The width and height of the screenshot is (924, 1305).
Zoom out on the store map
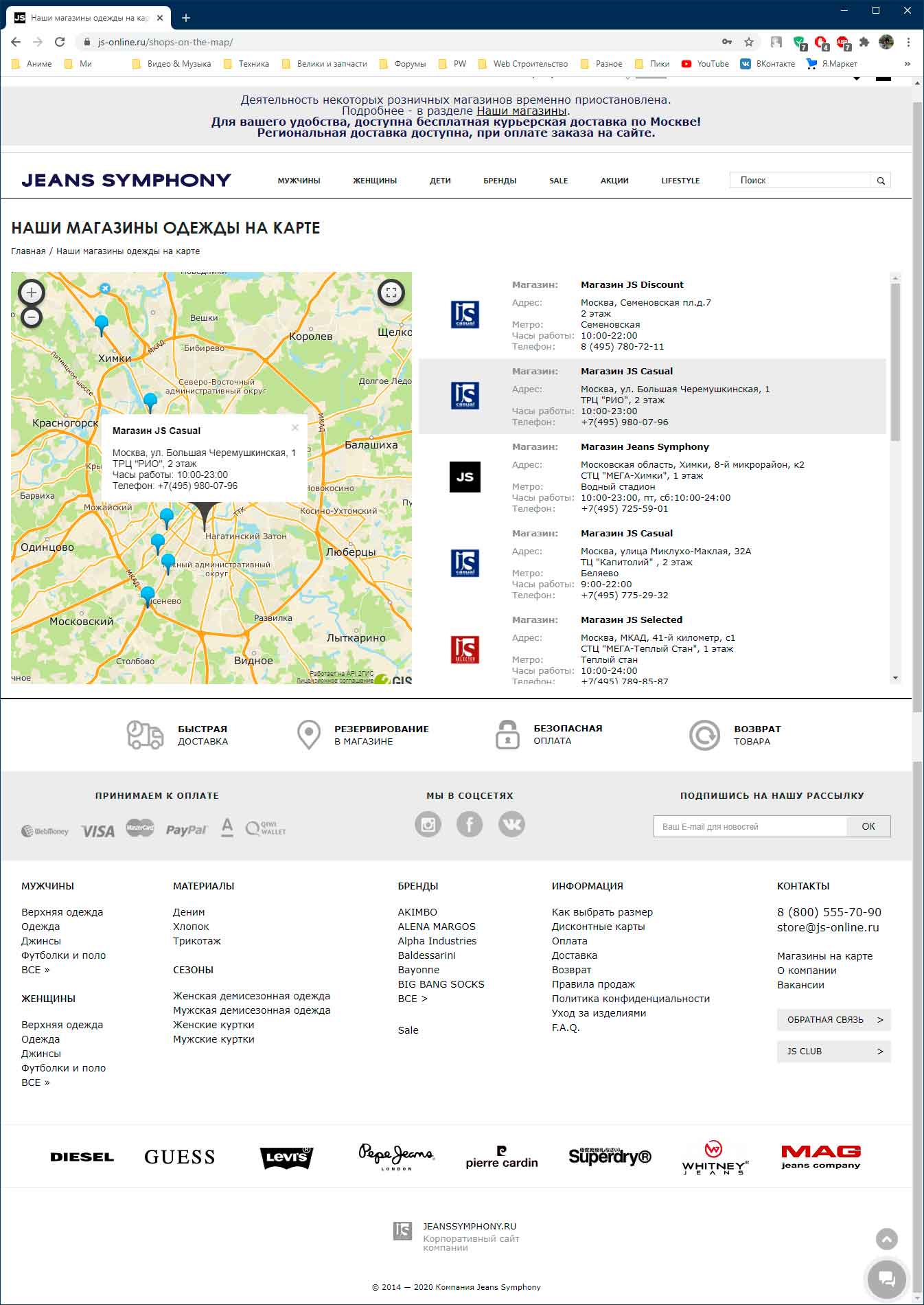tap(32, 317)
